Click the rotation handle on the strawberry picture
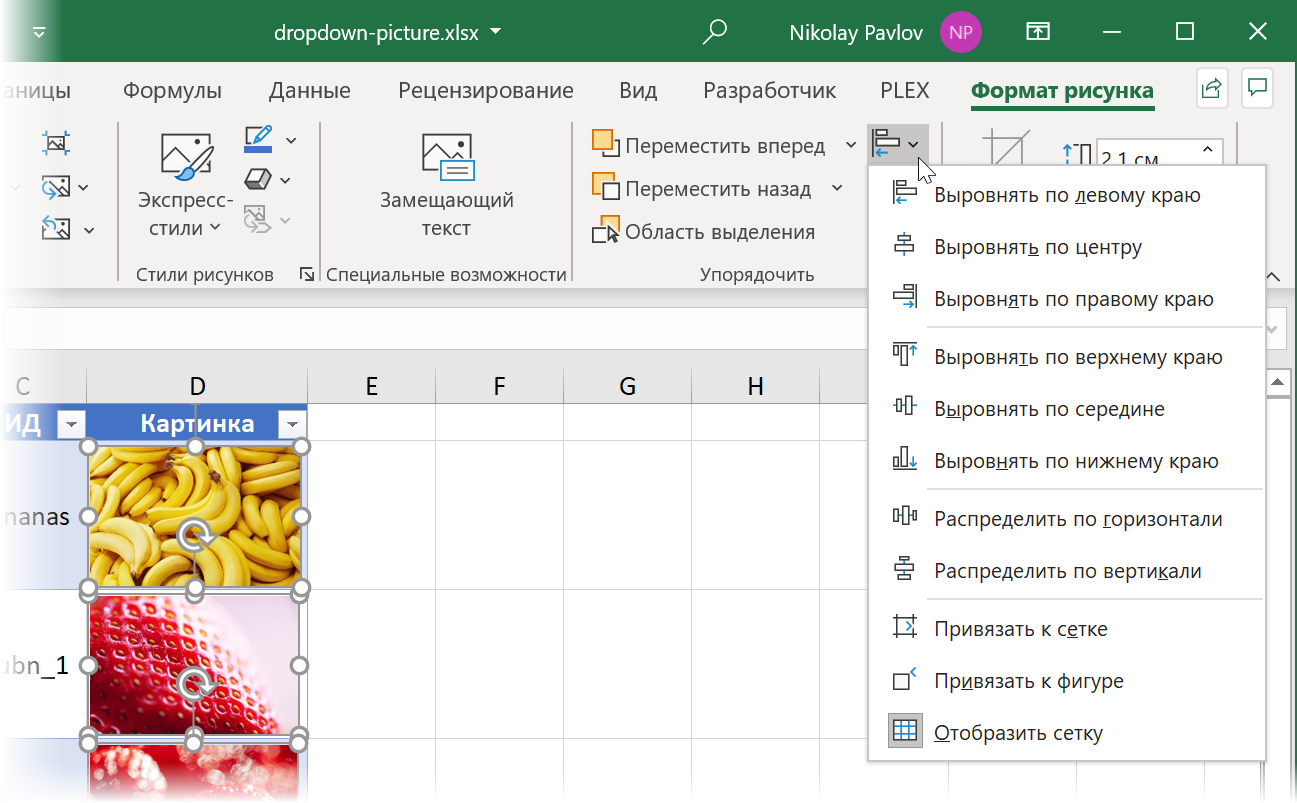Screen dimensions: 1297x803 coord(197,685)
